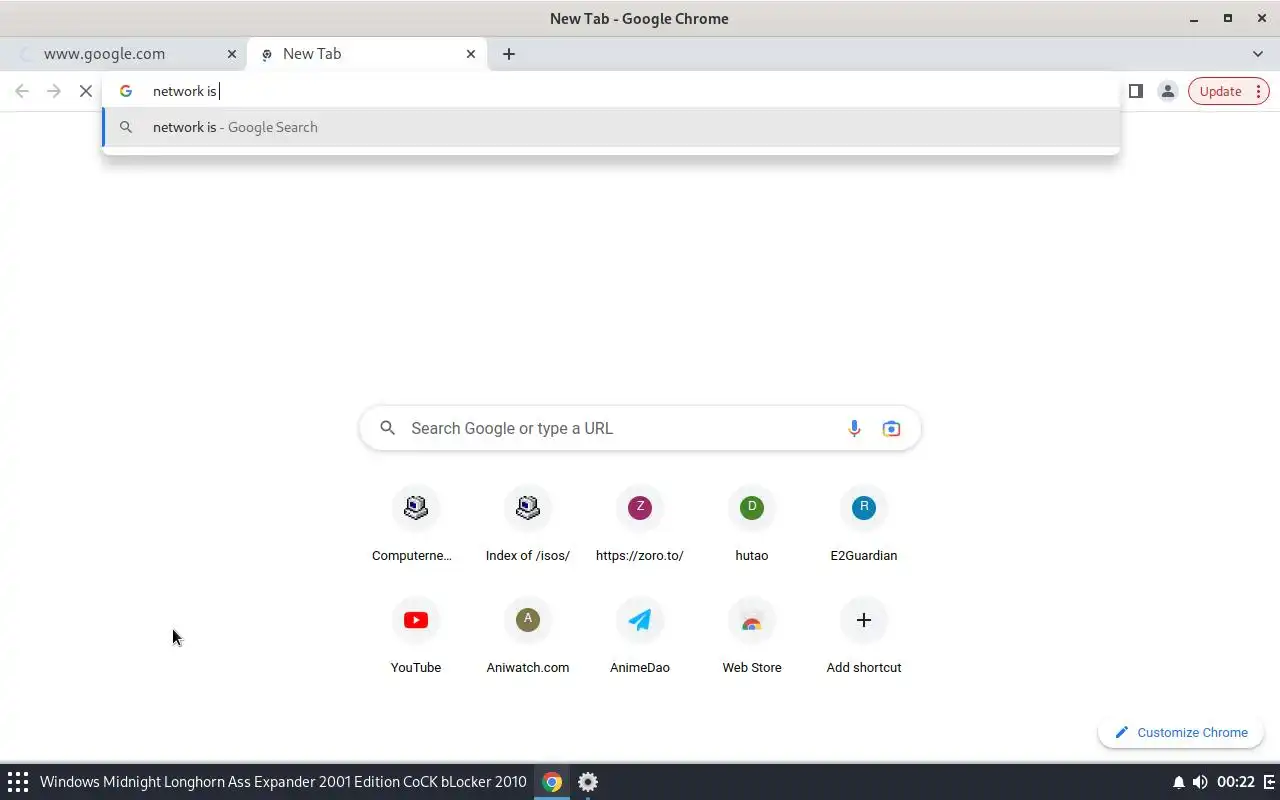Click magnifier icon in Google search box
This screenshot has width=1280, height=800.
[387, 428]
